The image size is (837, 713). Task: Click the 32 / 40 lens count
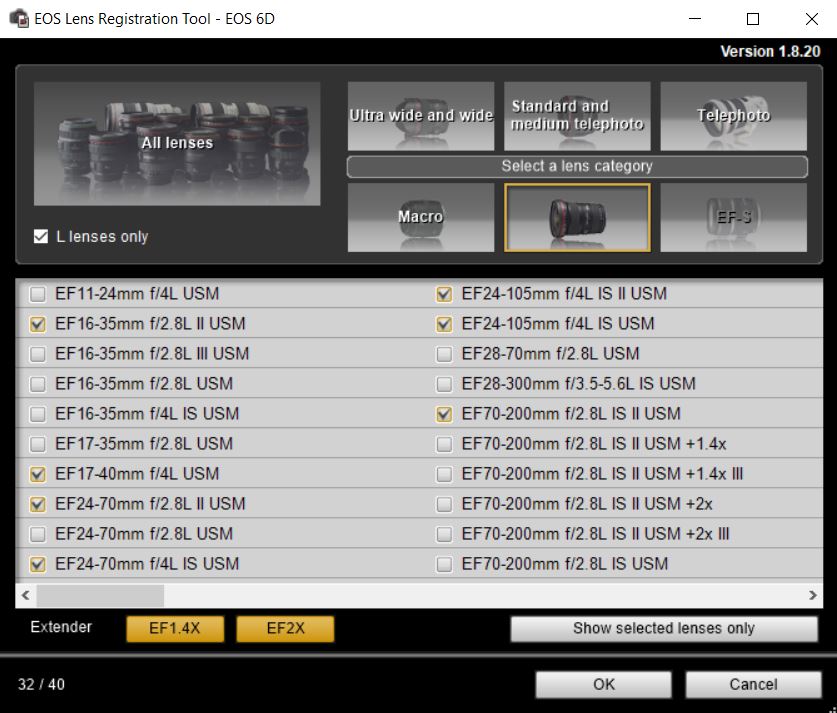[41, 684]
